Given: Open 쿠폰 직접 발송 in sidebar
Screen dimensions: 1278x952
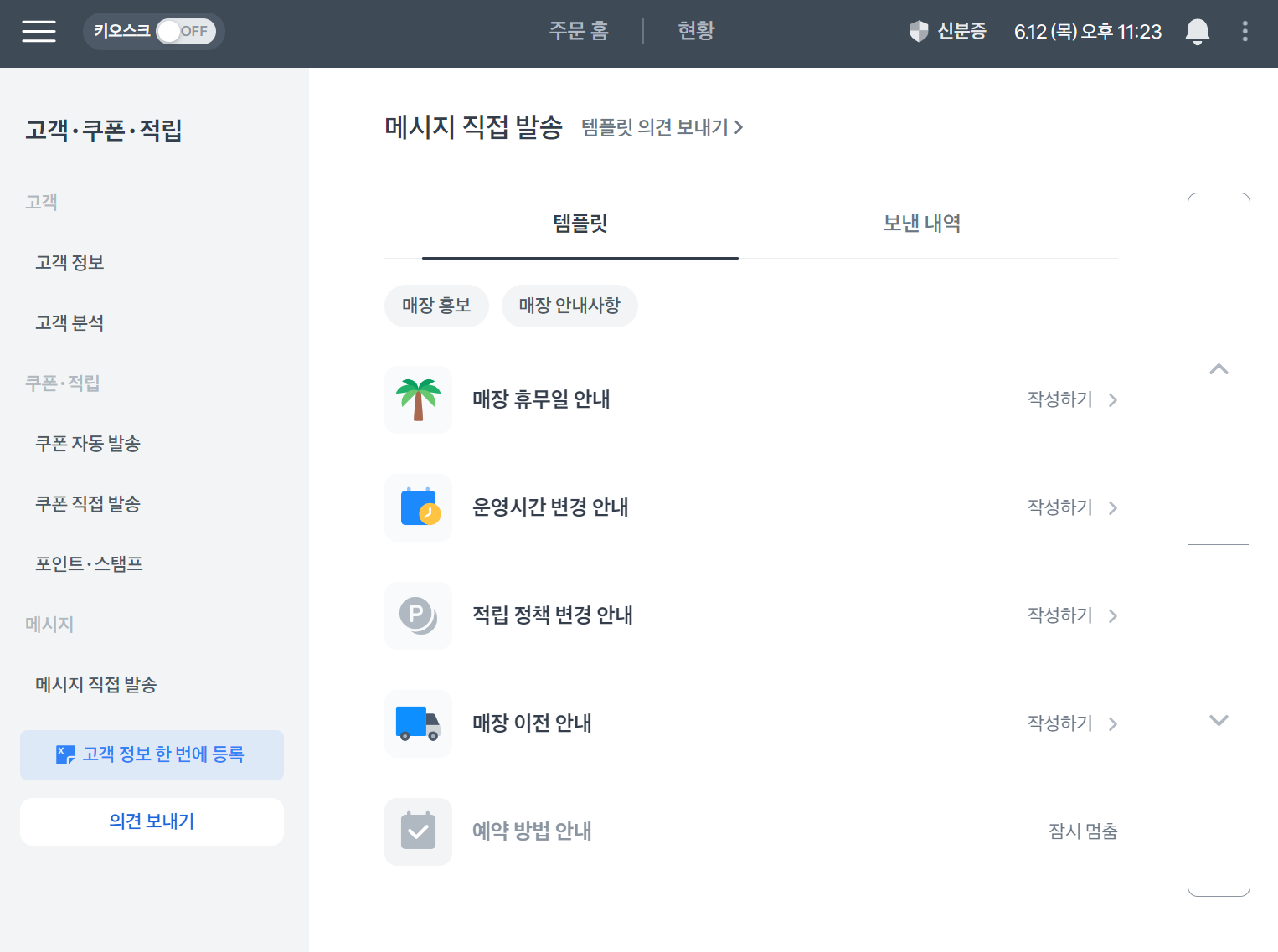Looking at the screenshot, I should (88, 504).
